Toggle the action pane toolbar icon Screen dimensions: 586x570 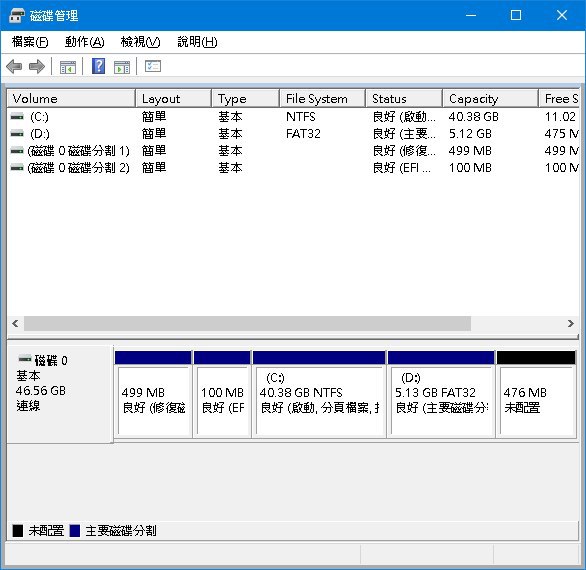click(x=122, y=67)
